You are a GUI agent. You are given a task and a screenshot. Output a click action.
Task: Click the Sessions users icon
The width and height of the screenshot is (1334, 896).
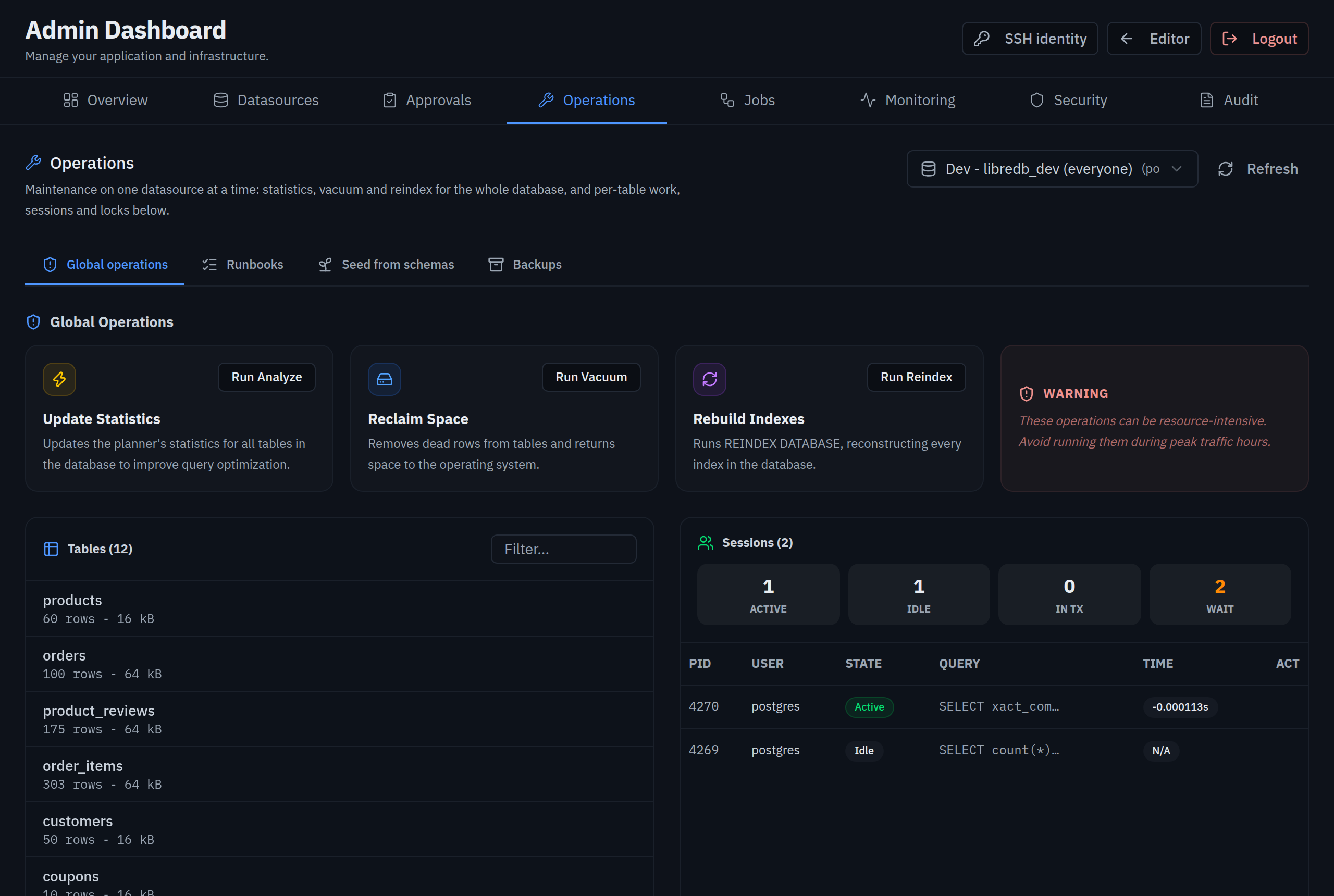(705, 542)
